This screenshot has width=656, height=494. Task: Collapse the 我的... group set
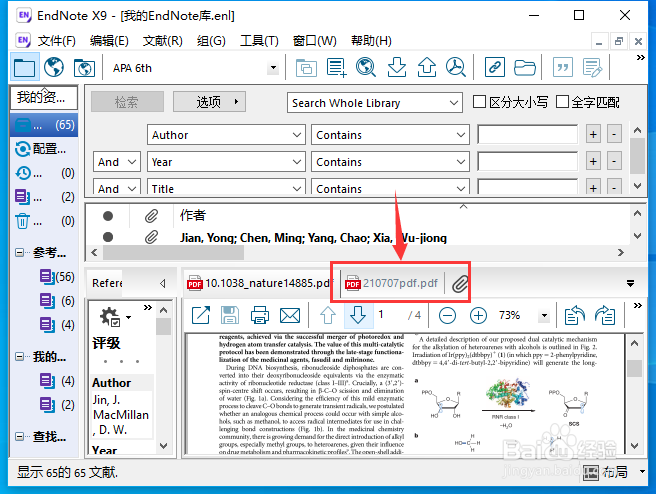pos(19,356)
